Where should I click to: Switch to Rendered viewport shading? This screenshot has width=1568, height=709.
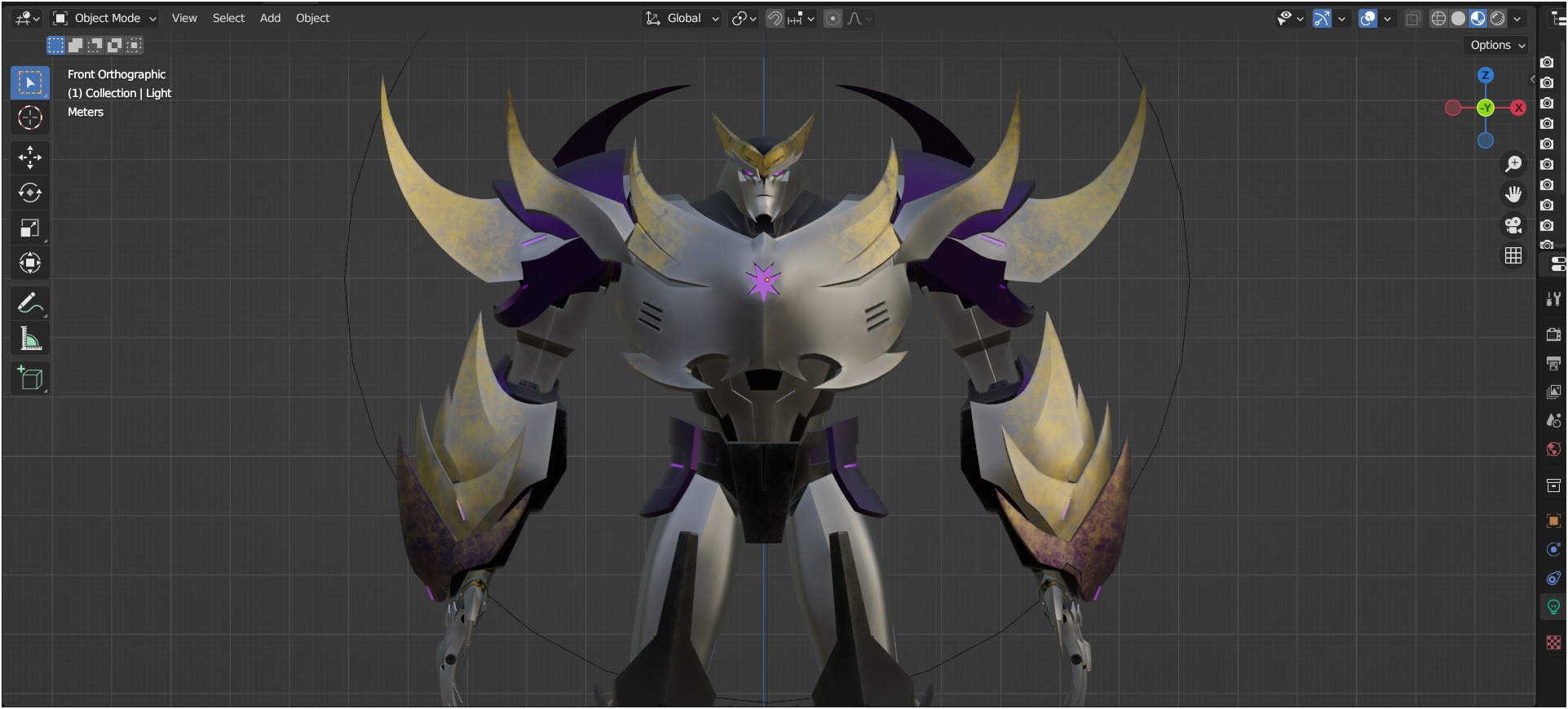pyautogui.click(x=1498, y=18)
